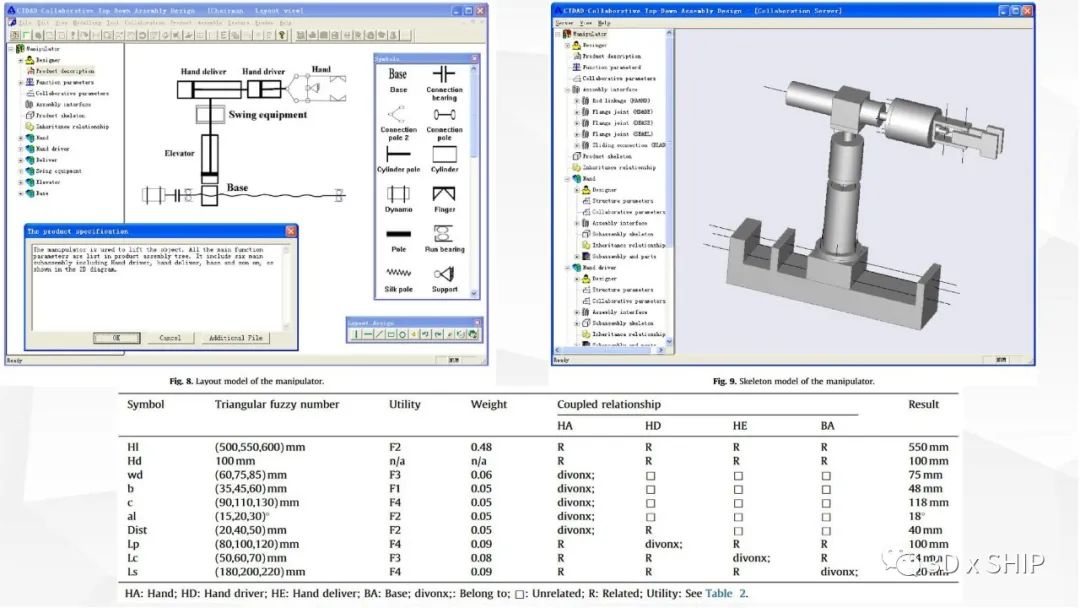This screenshot has height=608, width=1080.
Task: Select the Connection bearing symbol
Action: click(x=444, y=83)
